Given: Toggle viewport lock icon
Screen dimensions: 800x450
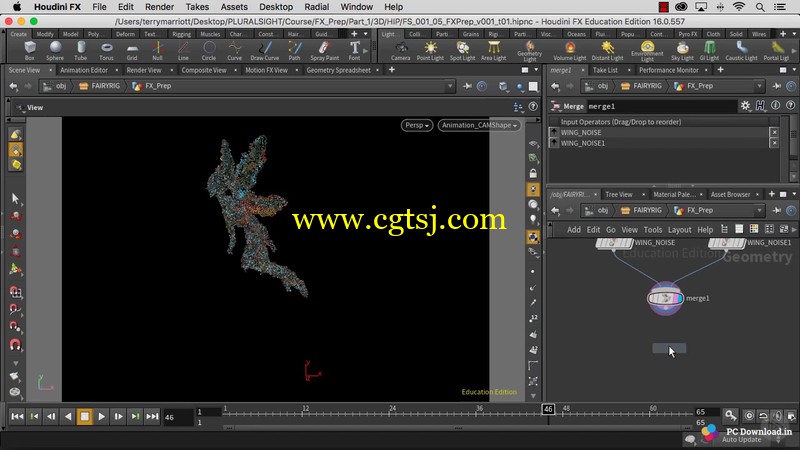Looking at the screenshot, I should pos(533,173).
